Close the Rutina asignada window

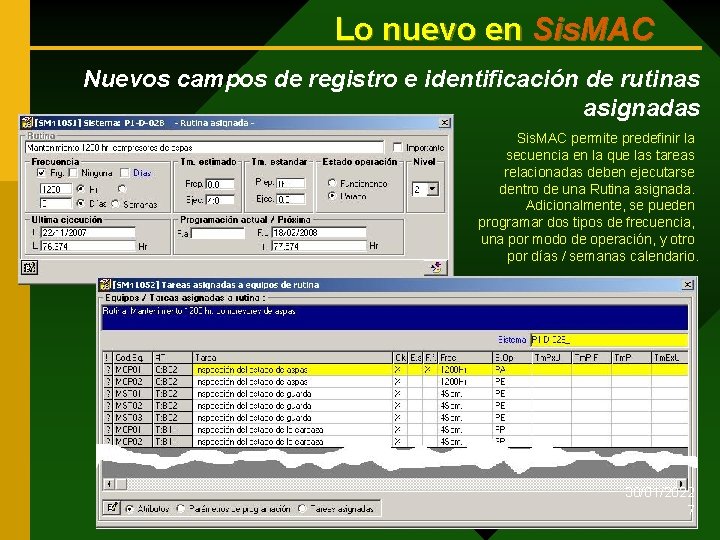[x=444, y=123]
